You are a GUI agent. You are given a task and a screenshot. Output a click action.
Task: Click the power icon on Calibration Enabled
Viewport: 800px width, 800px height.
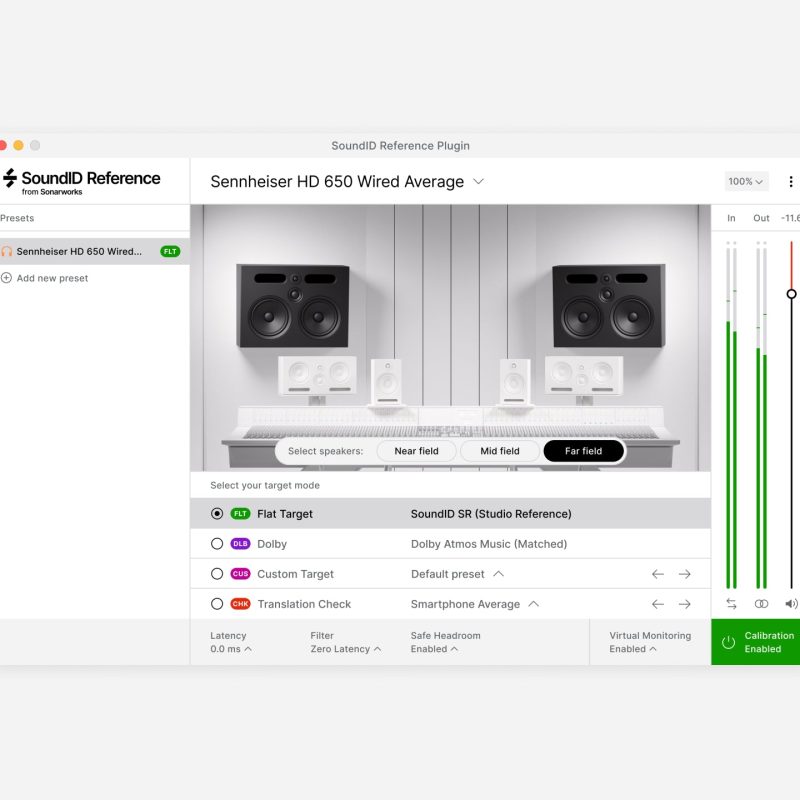tap(729, 642)
